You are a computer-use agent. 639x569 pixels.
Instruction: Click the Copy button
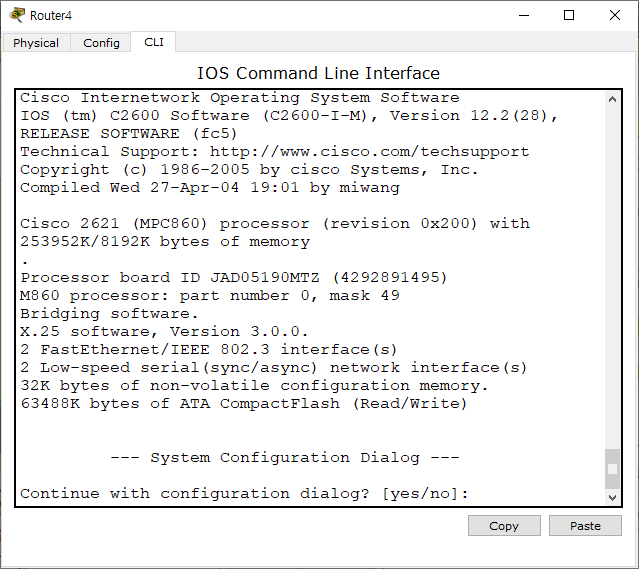tap(504, 526)
